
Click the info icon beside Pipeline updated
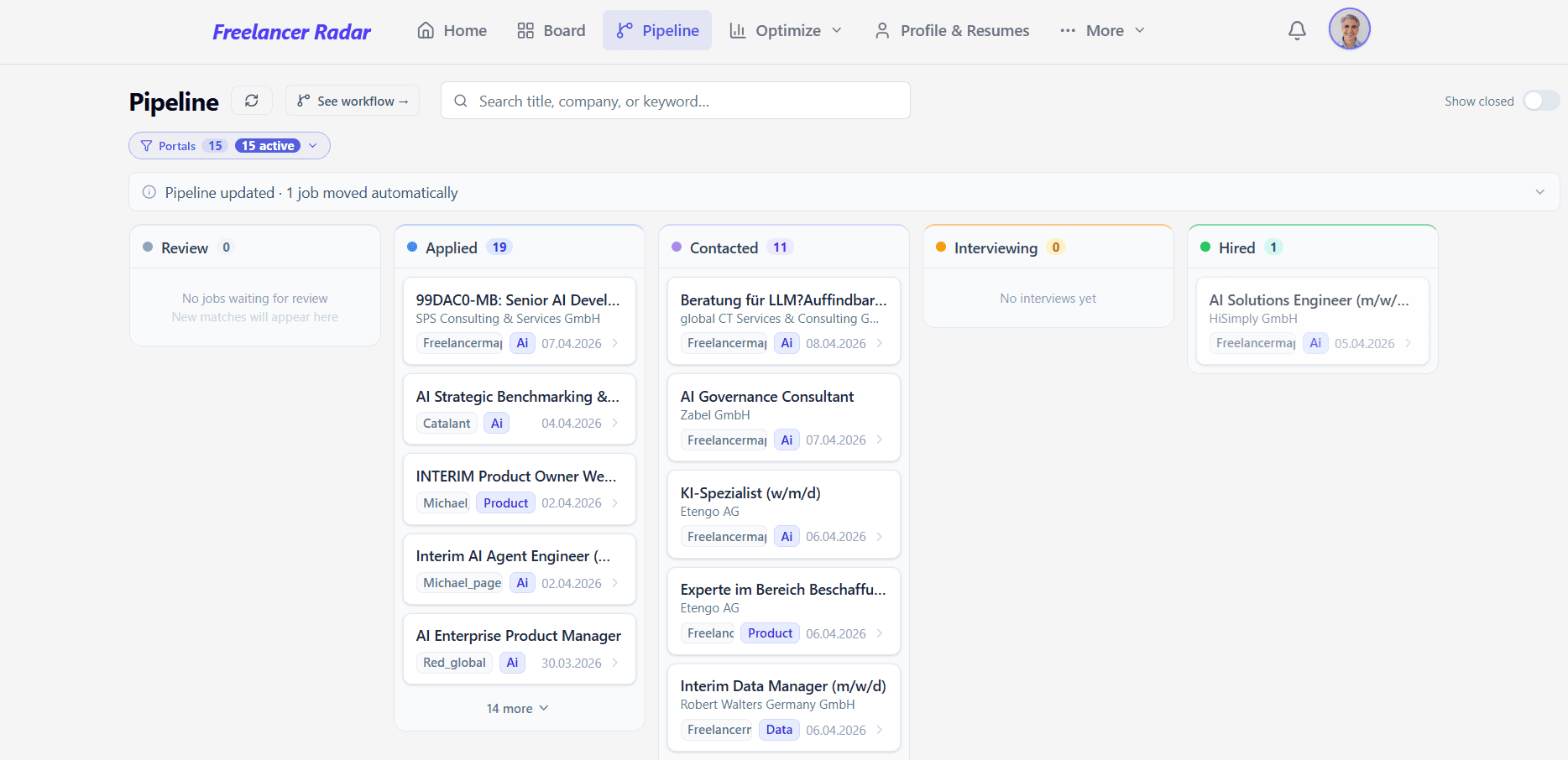click(x=149, y=192)
